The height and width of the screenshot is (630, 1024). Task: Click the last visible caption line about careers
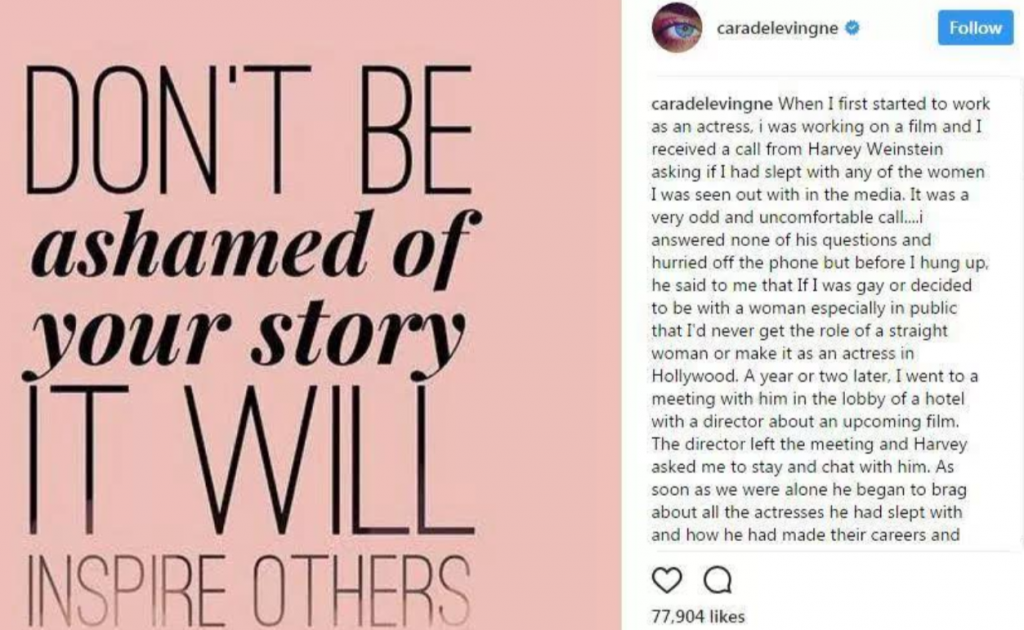[805, 535]
